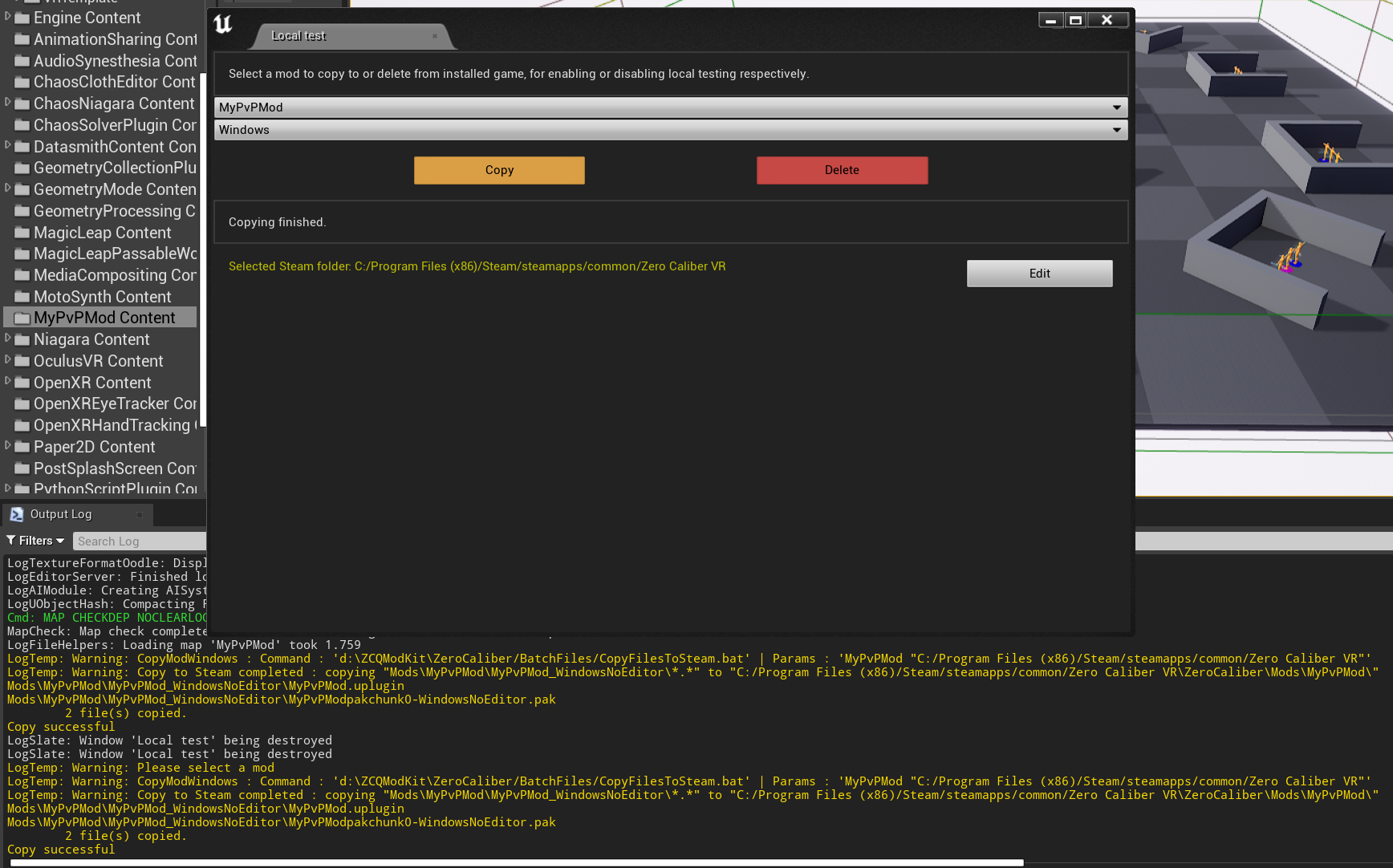Click the Niagara Content folder icon

click(x=22, y=339)
